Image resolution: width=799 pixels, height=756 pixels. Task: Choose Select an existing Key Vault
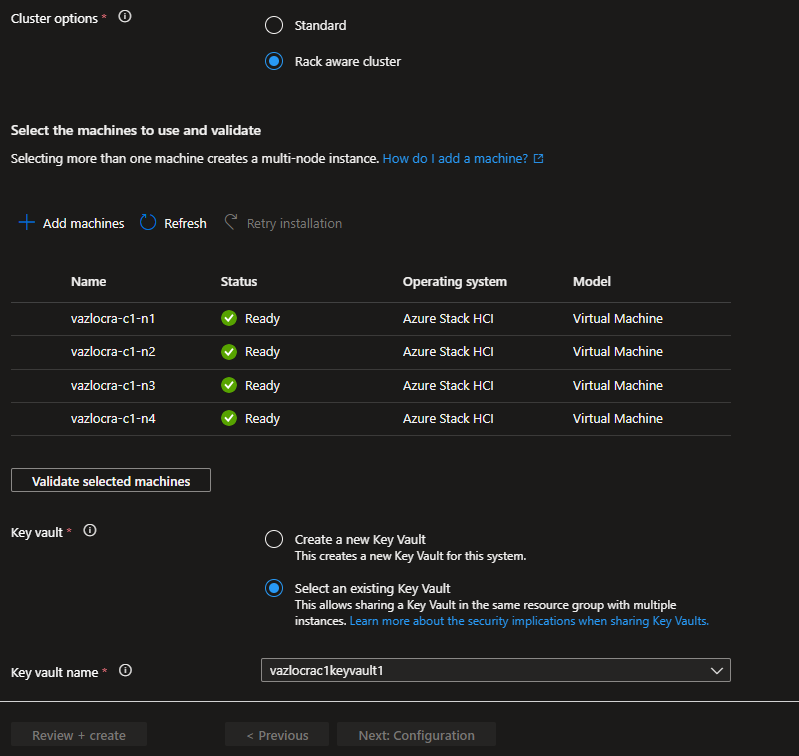[274, 588]
